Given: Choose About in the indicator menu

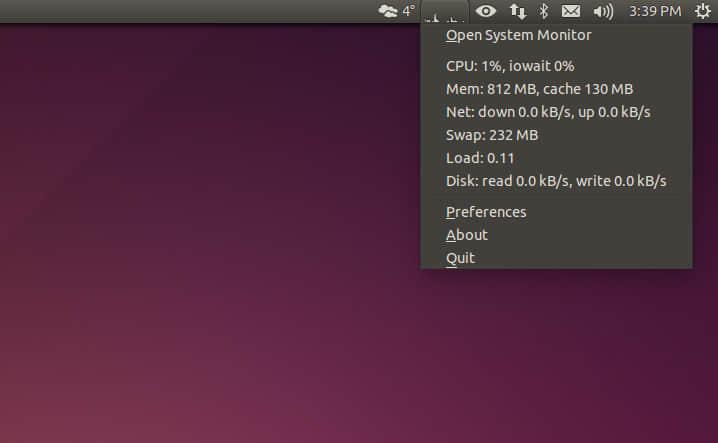Looking at the screenshot, I should pos(467,235).
